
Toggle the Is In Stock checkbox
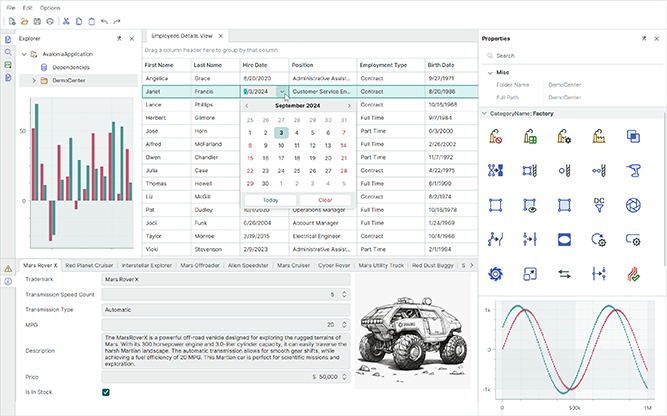click(106, 392)
